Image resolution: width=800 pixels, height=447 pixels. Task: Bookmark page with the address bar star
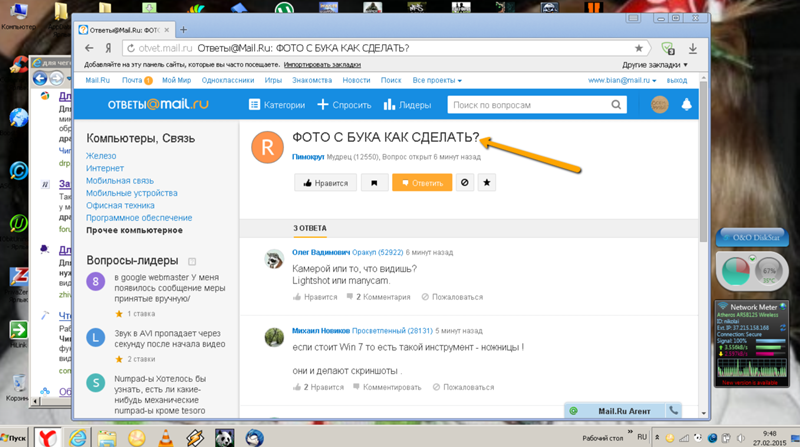pos(638,48)
